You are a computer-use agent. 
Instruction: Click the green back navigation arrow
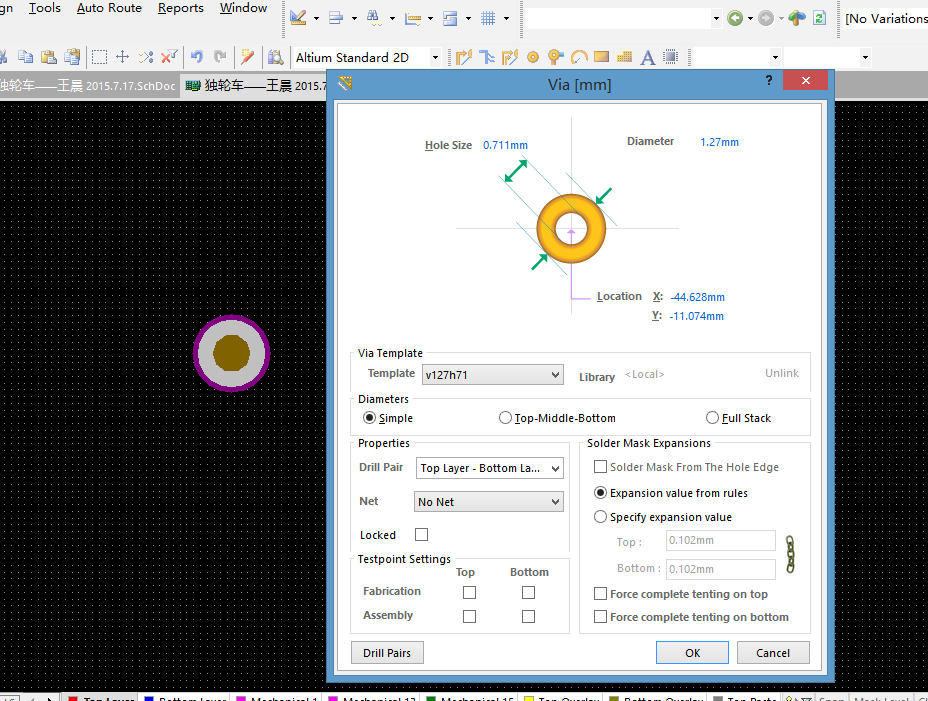tap(734, 18)
